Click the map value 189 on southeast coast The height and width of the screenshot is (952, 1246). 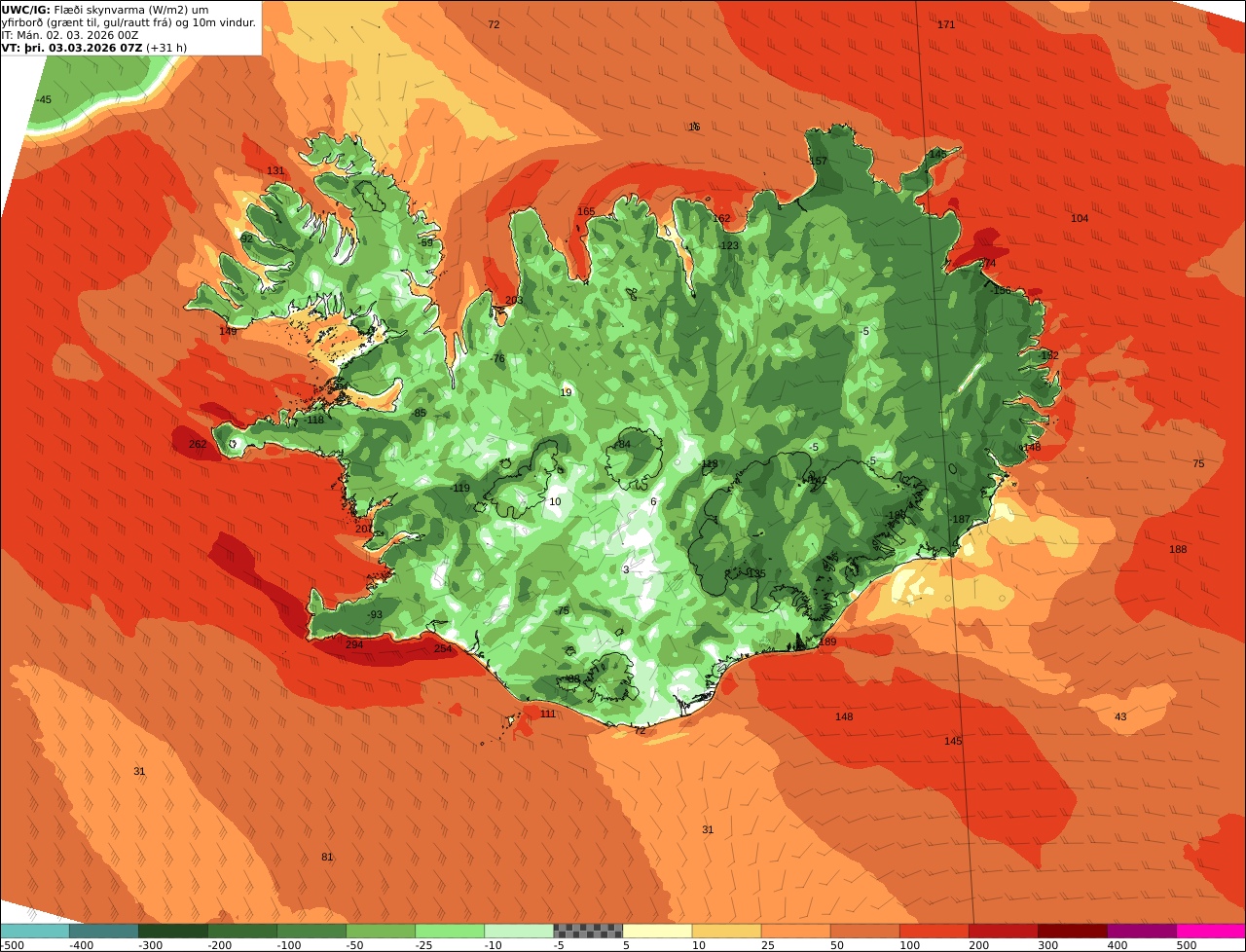click(827, 641)
